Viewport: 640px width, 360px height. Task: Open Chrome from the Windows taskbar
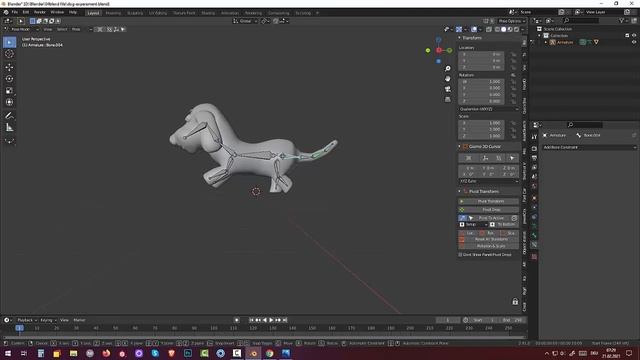click(269, 353)
